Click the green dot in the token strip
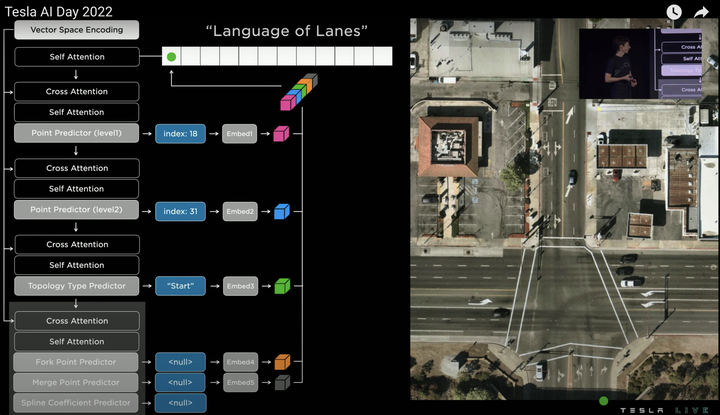The width and height of the screenshot is (720, 415). click(172, 57)
